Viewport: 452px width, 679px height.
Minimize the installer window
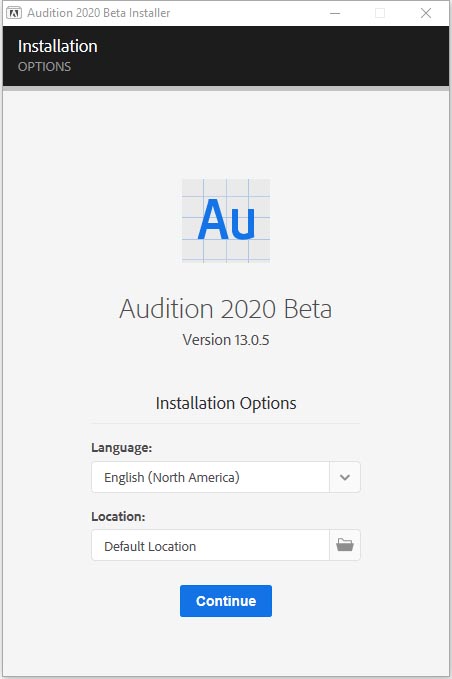pyautogui.click(x=335, y=13)
